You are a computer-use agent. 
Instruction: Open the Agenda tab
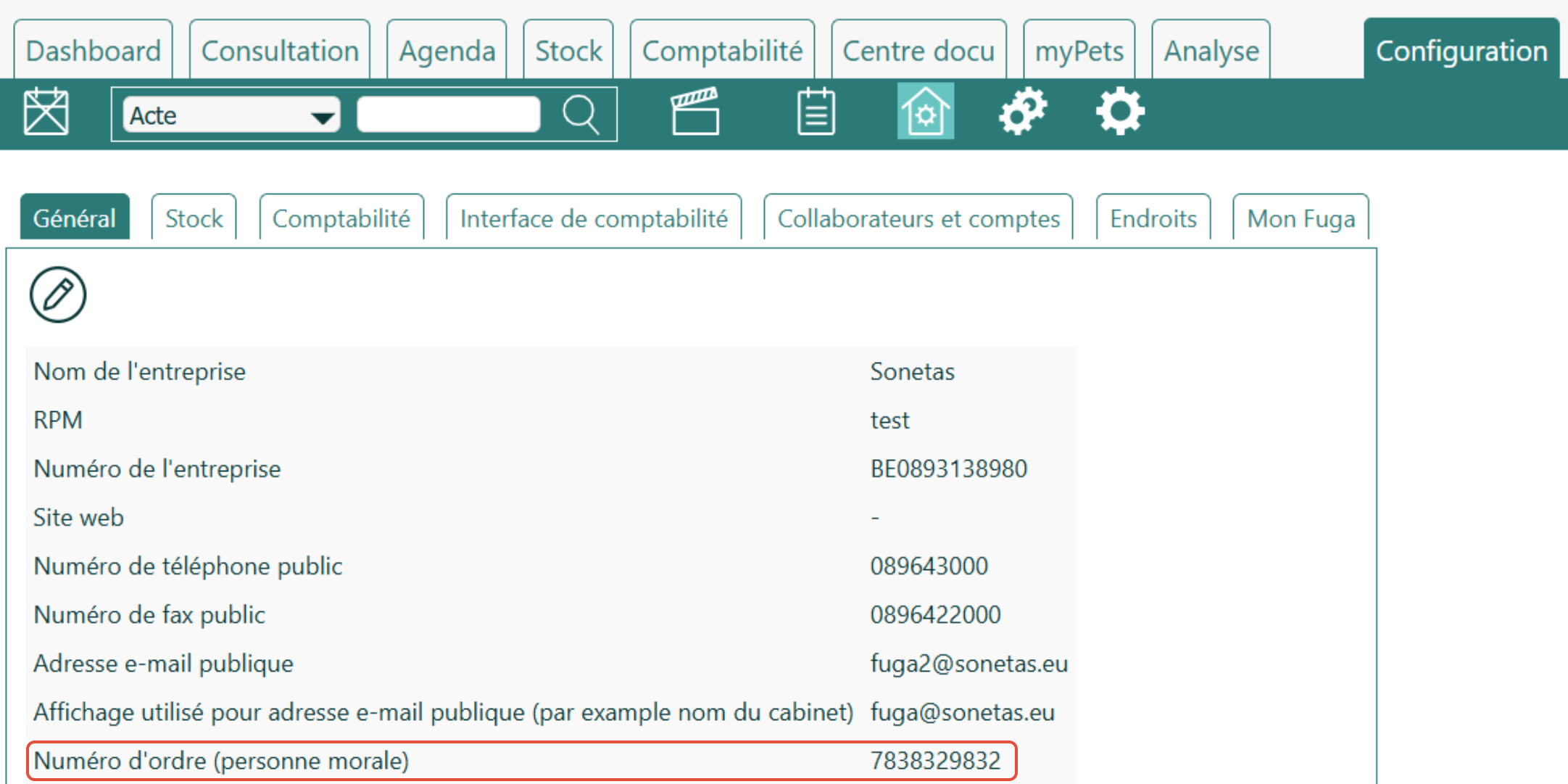[x=447, y=51]
